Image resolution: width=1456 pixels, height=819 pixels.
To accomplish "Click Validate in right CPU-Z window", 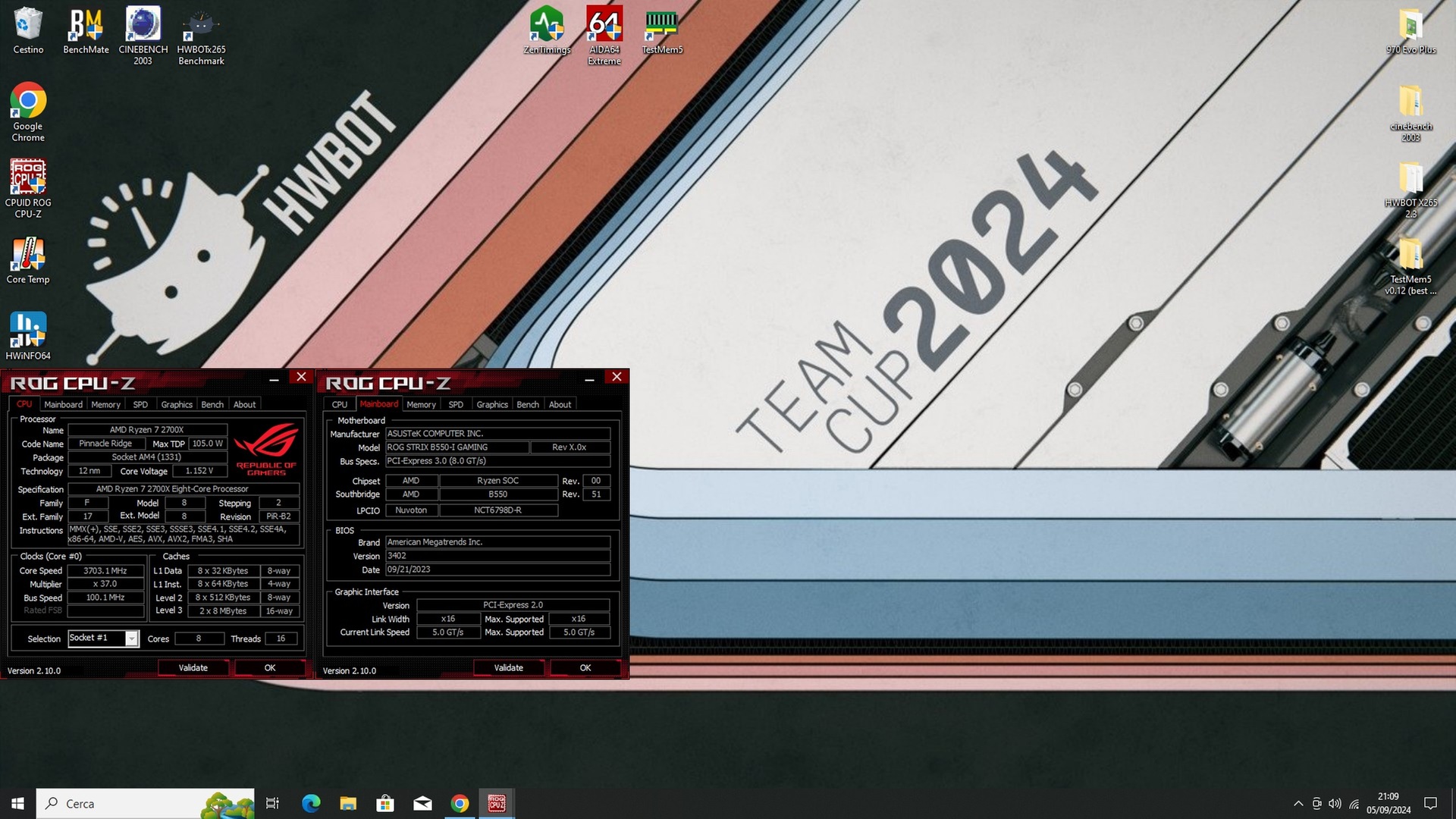I will (508, 667).
